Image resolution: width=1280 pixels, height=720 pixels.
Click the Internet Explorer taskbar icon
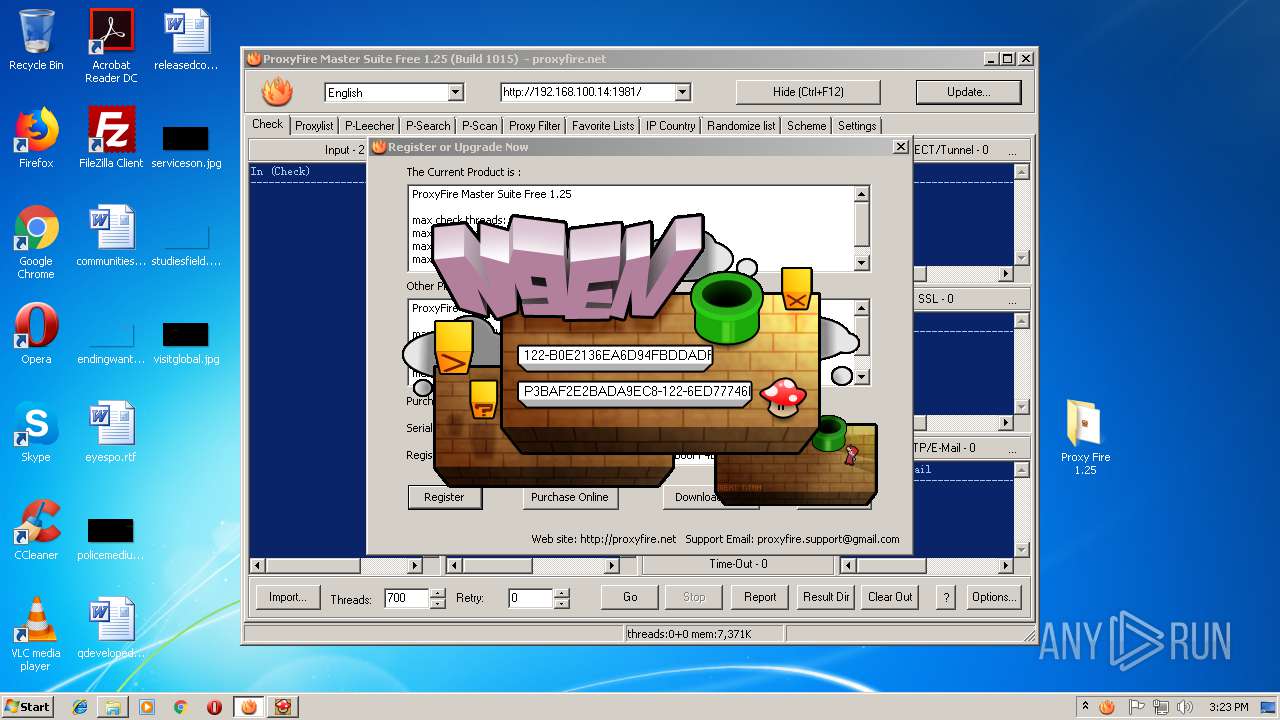click(80, 707)
